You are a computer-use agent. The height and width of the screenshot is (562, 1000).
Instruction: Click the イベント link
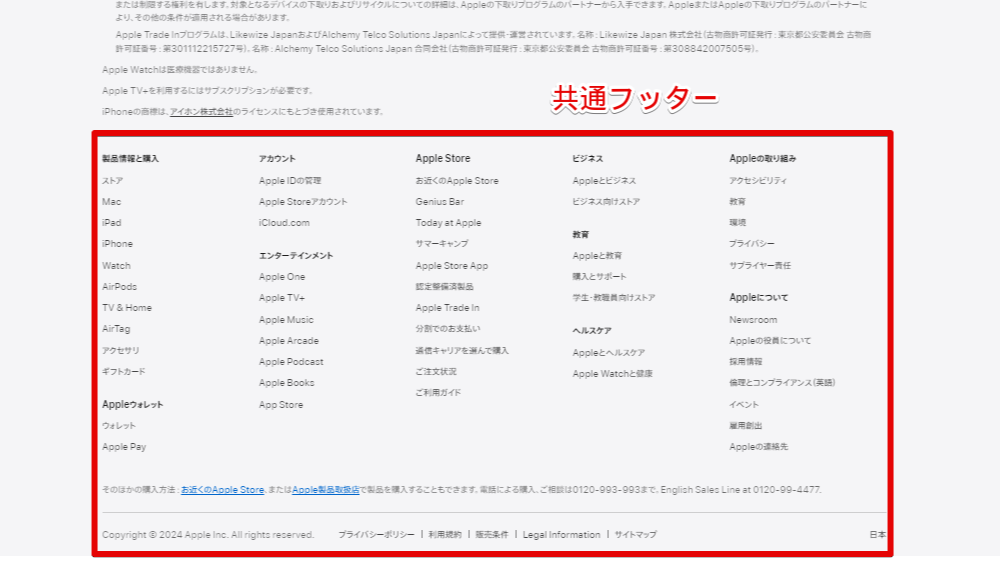point(744,404)
